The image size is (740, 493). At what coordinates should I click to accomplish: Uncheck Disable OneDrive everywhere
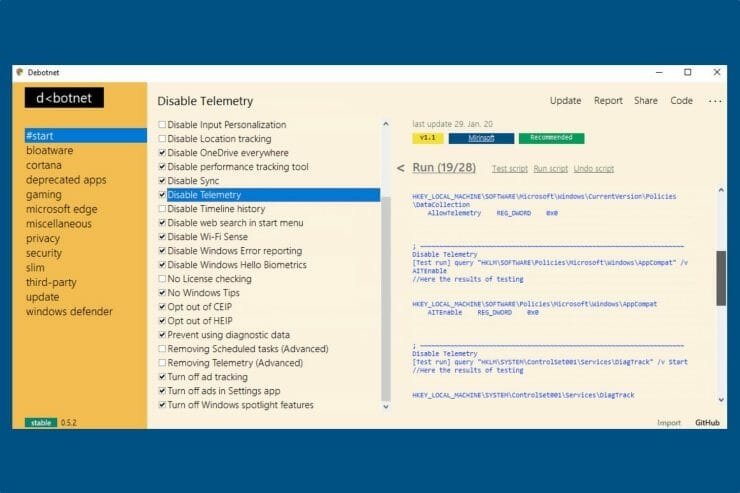pyautogui.click(x=162, y=152)
